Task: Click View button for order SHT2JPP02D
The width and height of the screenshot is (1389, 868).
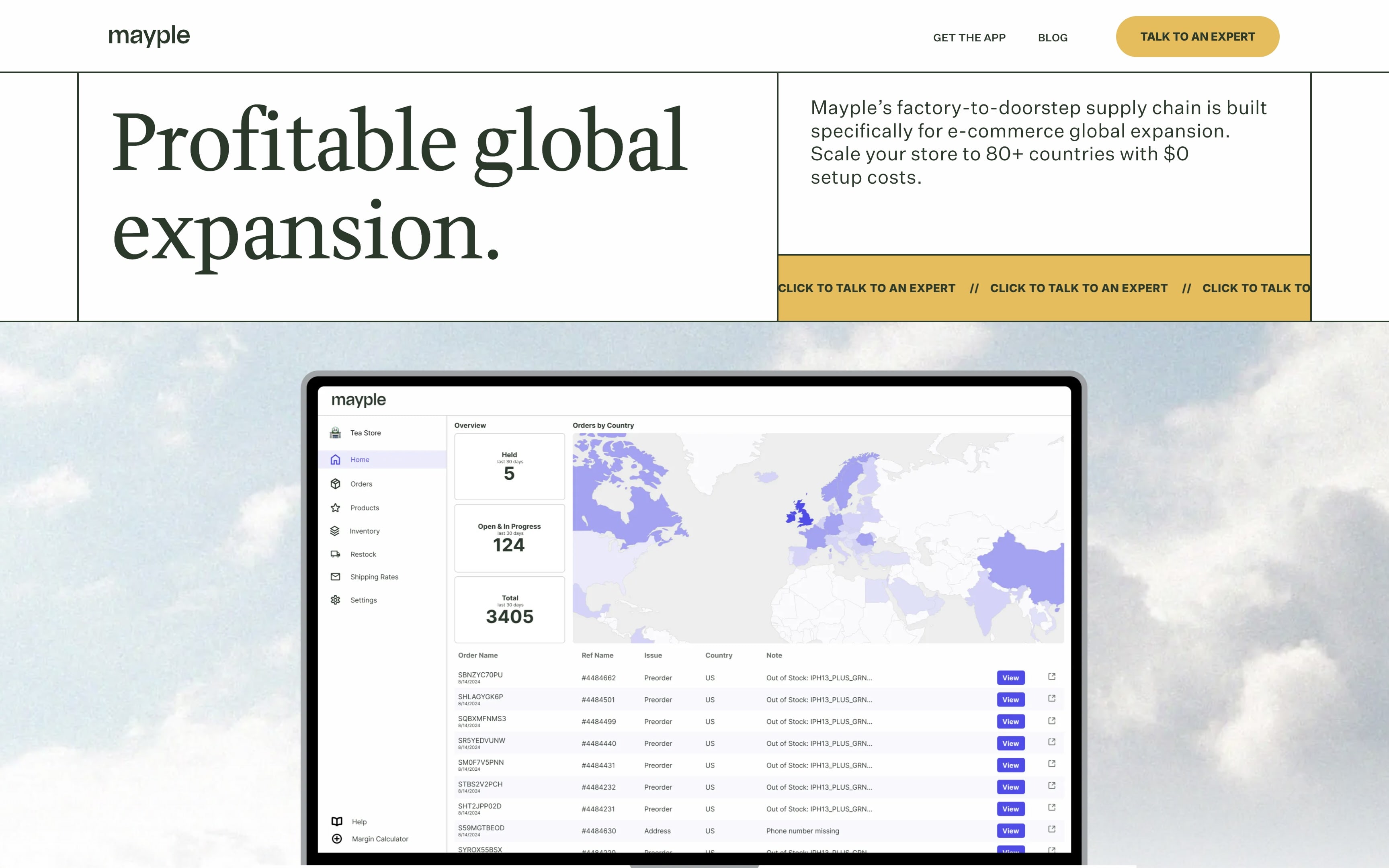Action: [1010, 809]
